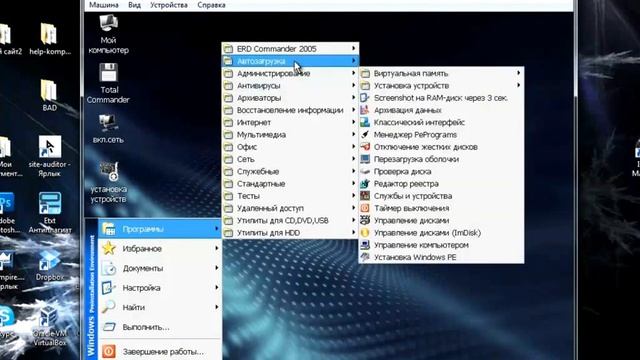
Task: Open Настройка in the start menu
Action: [x=160, y=288]
